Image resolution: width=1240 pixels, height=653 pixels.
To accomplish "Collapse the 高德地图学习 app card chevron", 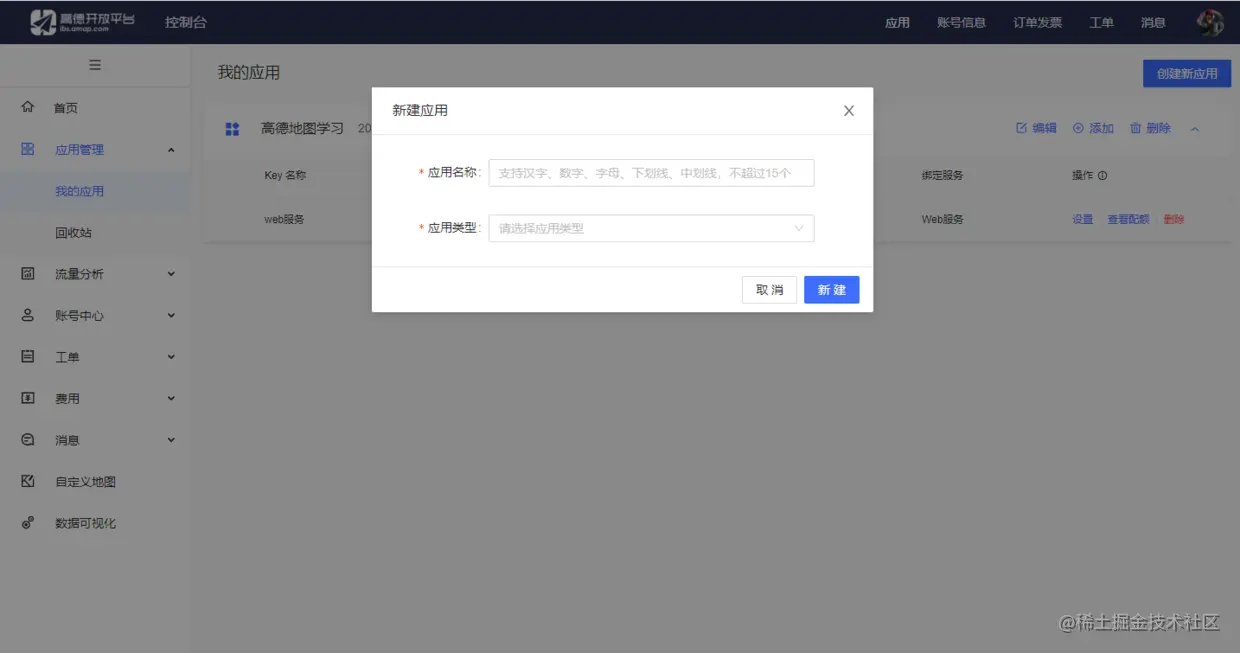I will tap(1195, 129).
